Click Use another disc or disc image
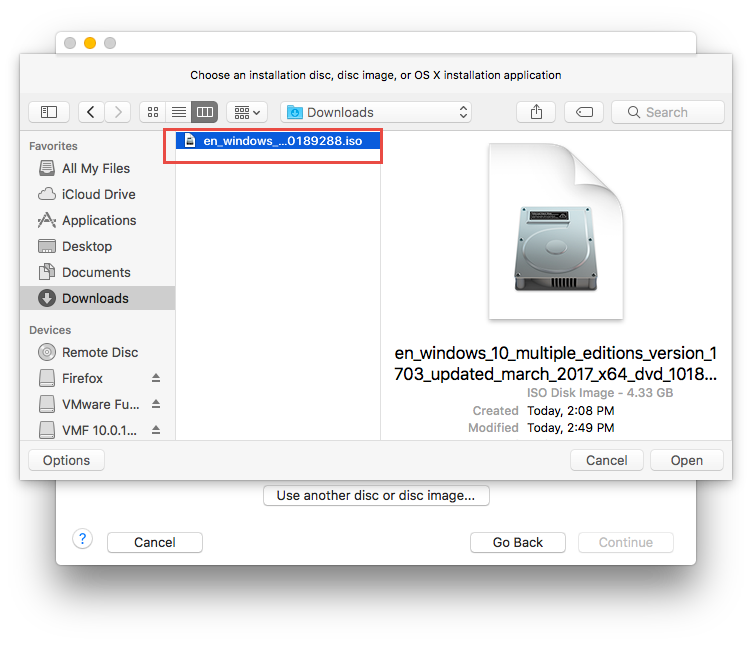This screenshot has height=645, width=752. point(376,495)
